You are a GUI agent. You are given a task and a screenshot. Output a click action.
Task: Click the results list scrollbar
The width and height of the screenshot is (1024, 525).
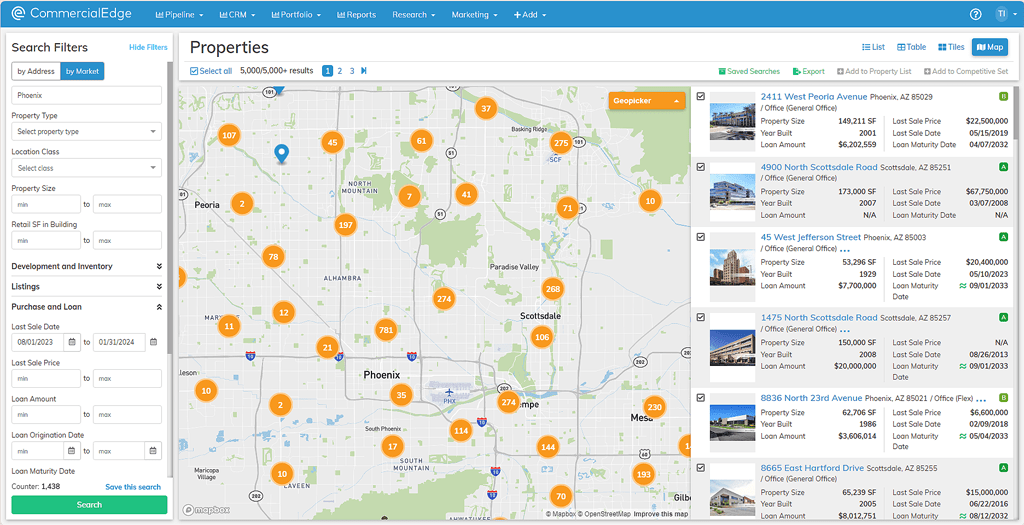(1016, 112)
